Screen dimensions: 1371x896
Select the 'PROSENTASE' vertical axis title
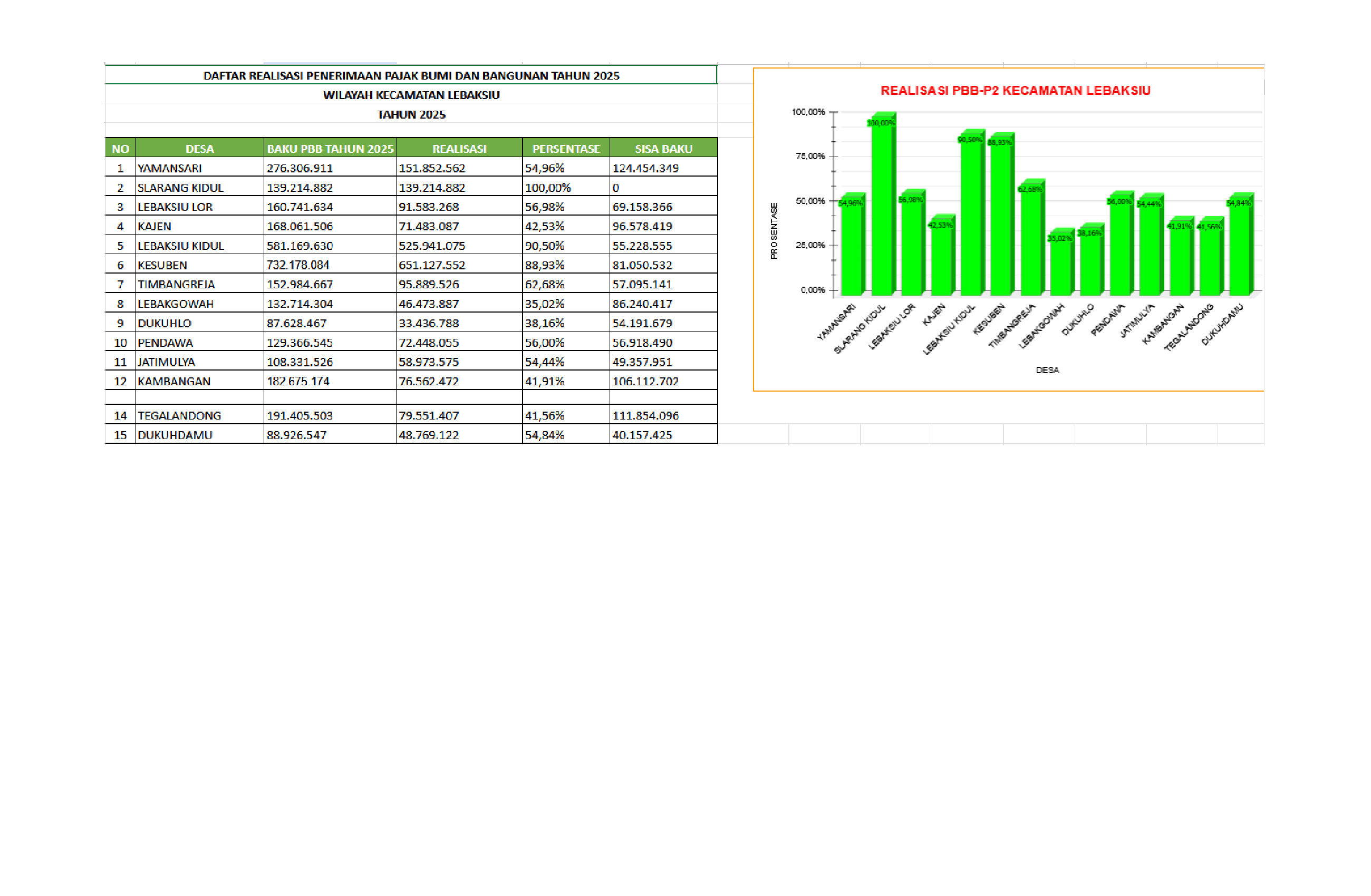(774, 230)
